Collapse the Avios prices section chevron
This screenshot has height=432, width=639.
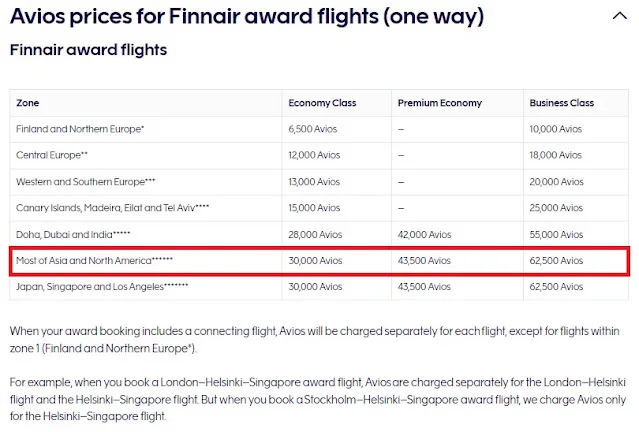point(619,16)
